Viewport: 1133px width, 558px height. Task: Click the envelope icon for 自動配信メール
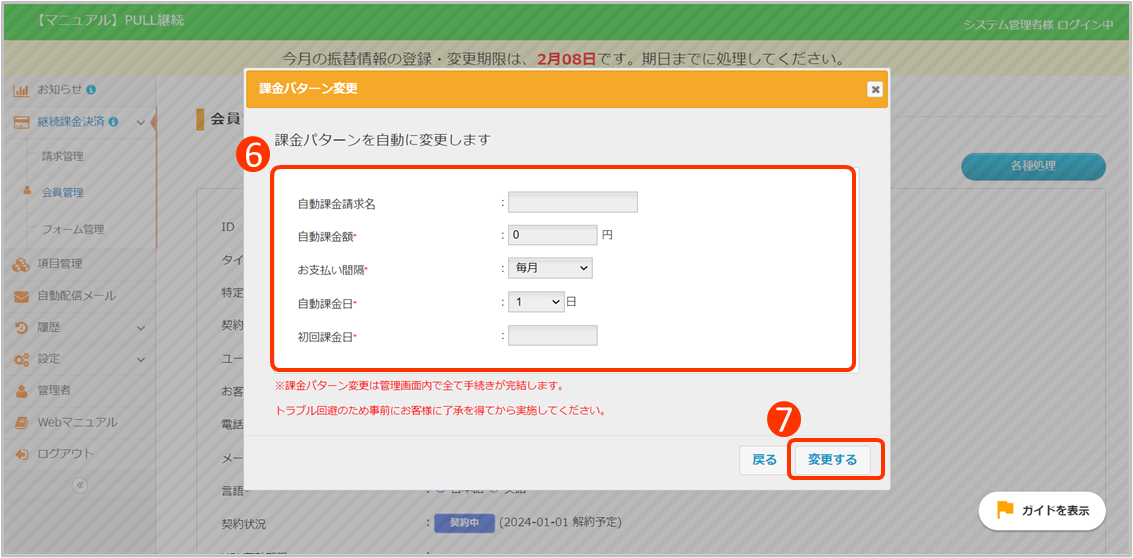click(x=21, y=296)
